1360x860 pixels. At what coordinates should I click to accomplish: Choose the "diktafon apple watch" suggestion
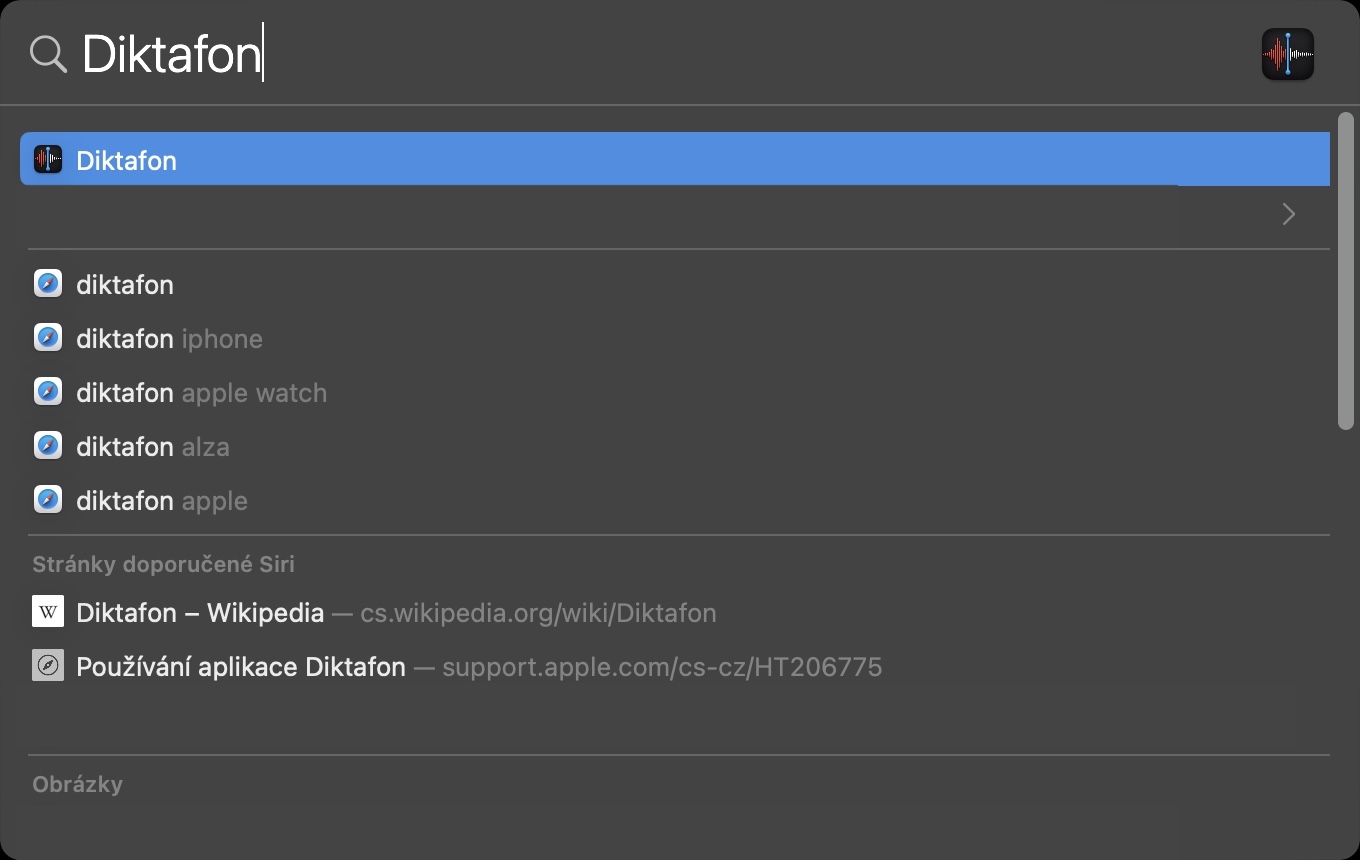201,393
